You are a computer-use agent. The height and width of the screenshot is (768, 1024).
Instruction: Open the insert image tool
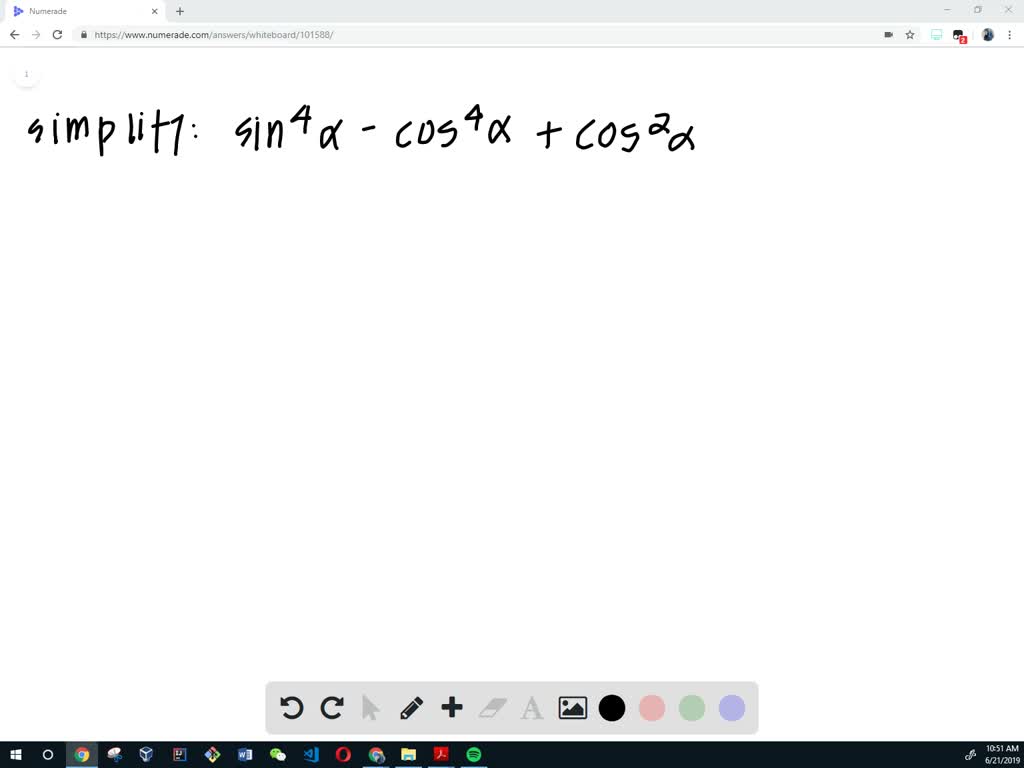point(572,708)
